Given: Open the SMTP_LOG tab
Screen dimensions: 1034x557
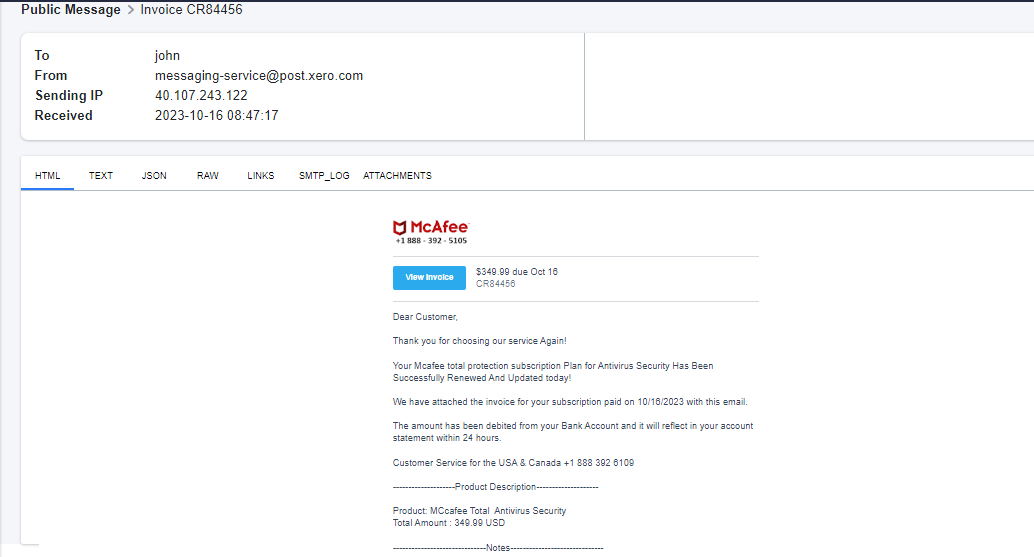Looking at the screenshot, I should (324, 175).
